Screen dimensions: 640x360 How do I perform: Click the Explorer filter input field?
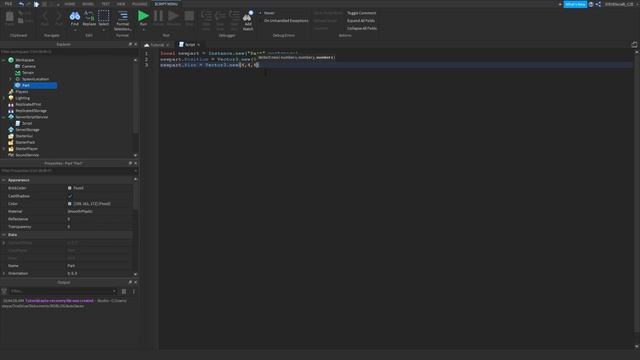pos(66,52)
